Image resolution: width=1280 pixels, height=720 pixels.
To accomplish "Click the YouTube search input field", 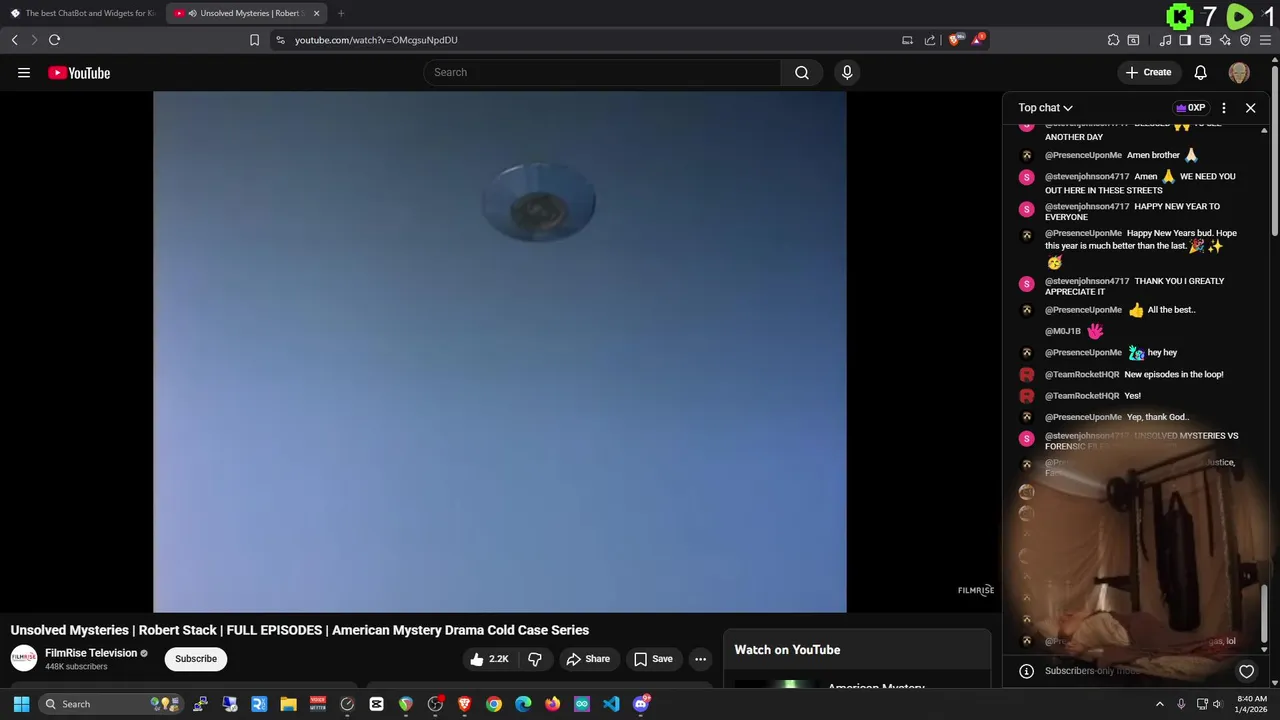I will click(x=603, y=72).
